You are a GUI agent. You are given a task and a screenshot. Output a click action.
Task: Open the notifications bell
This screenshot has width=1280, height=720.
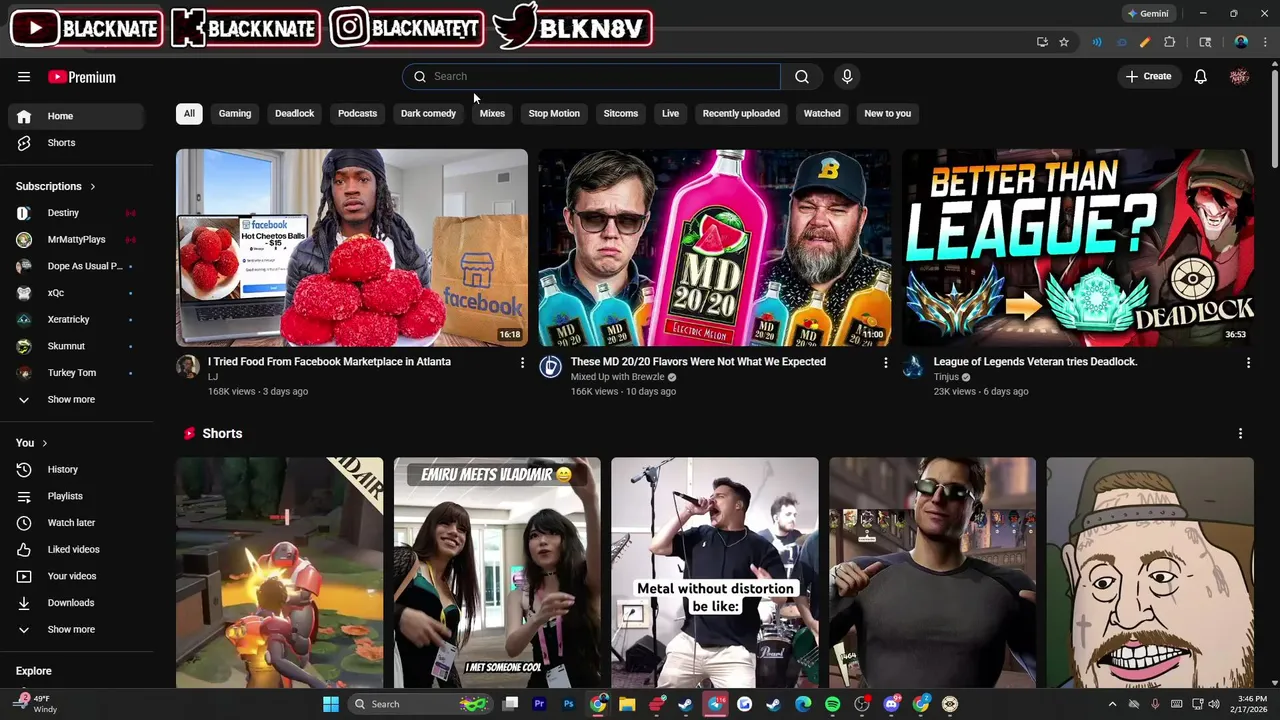1201,77
